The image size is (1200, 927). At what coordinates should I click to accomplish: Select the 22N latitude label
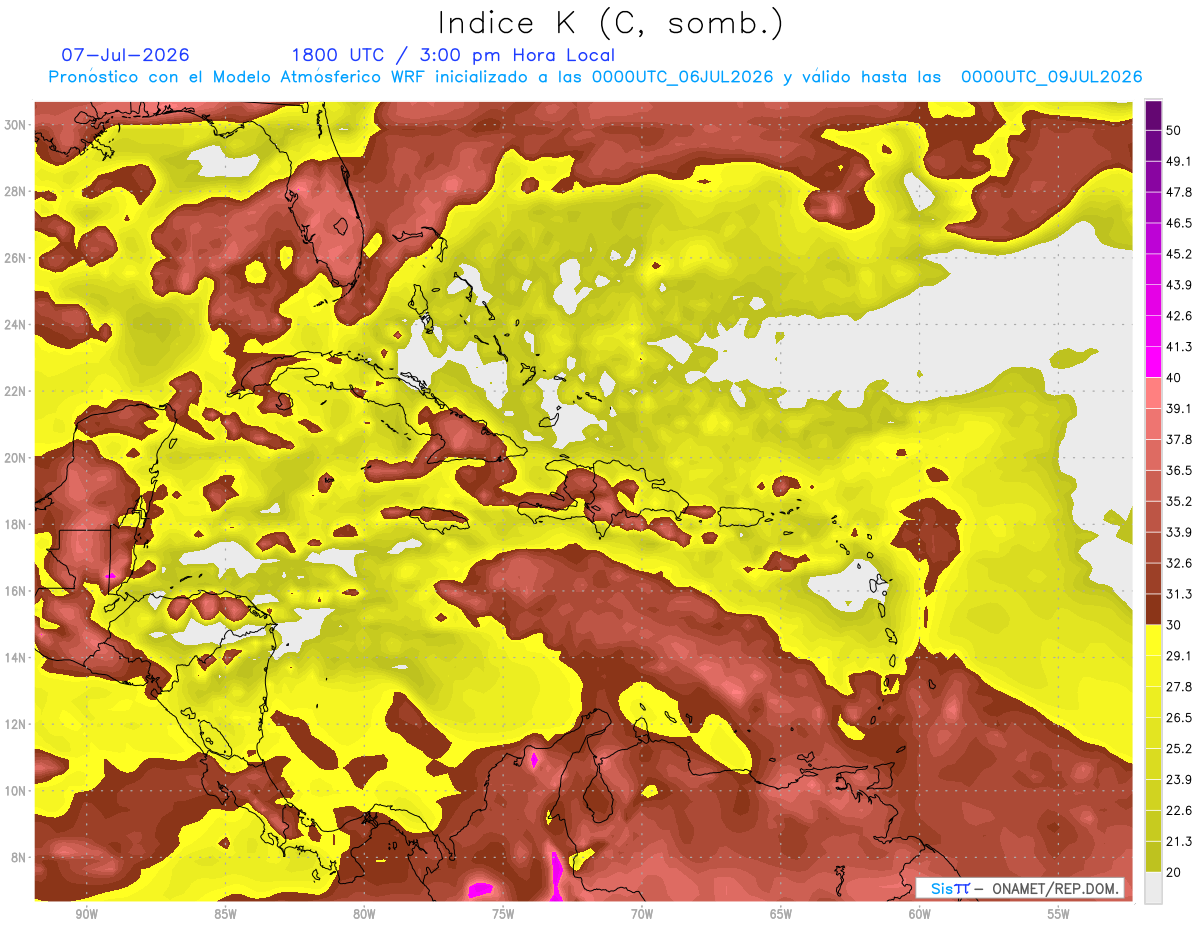16,391
